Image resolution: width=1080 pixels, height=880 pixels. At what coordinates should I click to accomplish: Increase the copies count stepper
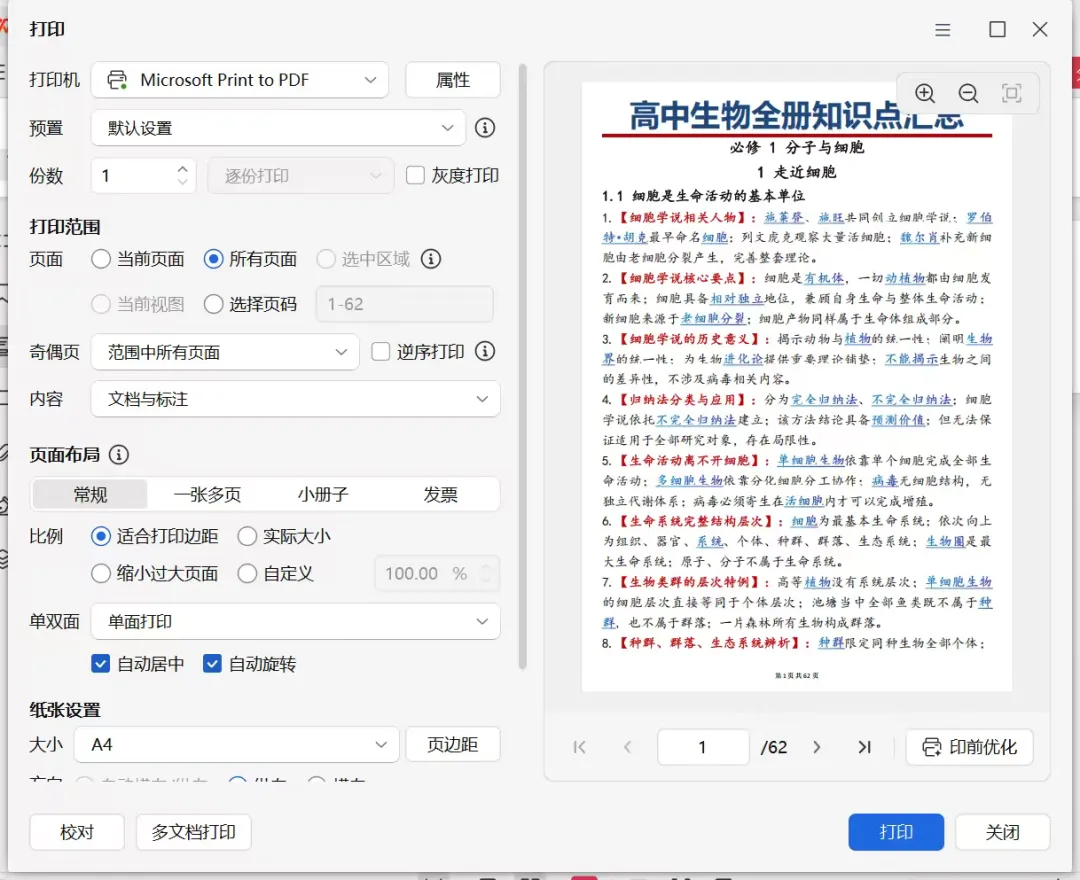tap(183, 168)
